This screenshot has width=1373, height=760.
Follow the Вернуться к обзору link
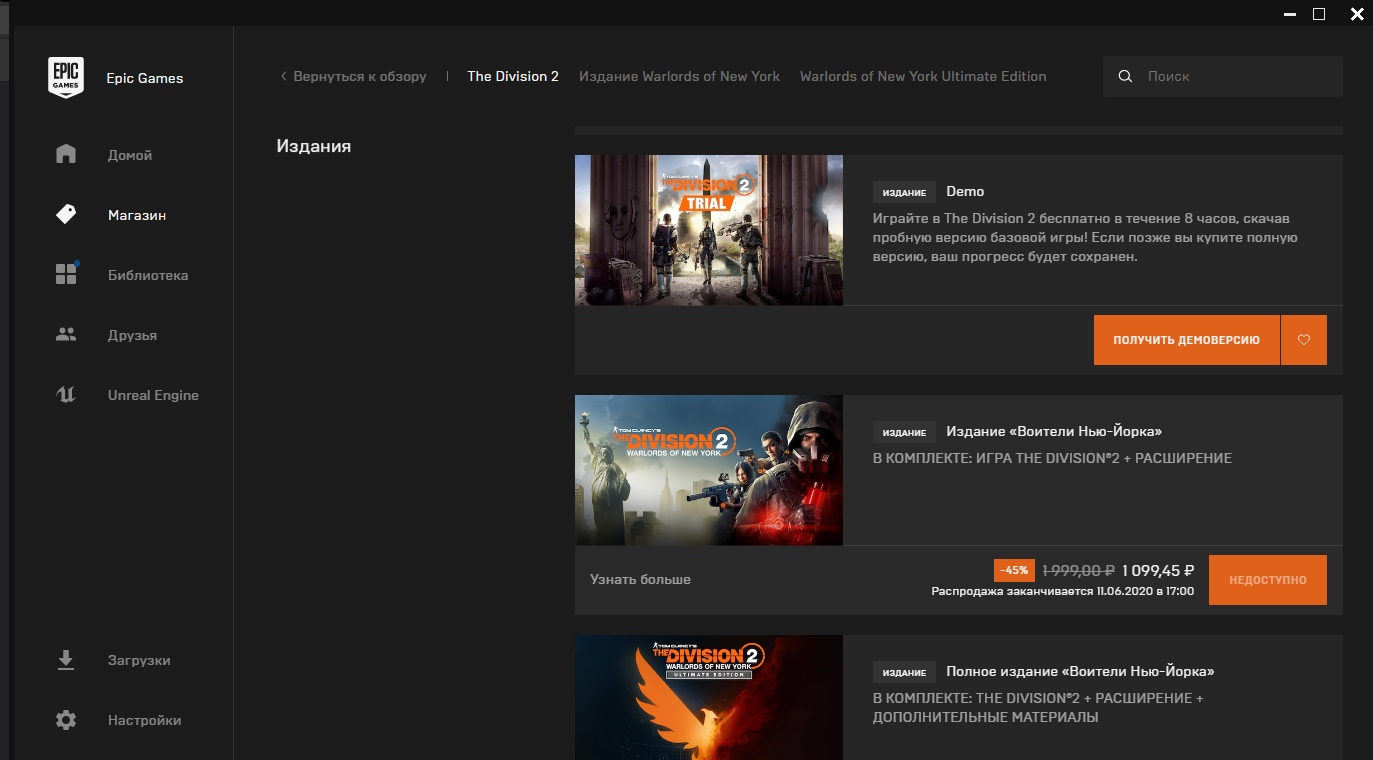[x=360, y=76]
